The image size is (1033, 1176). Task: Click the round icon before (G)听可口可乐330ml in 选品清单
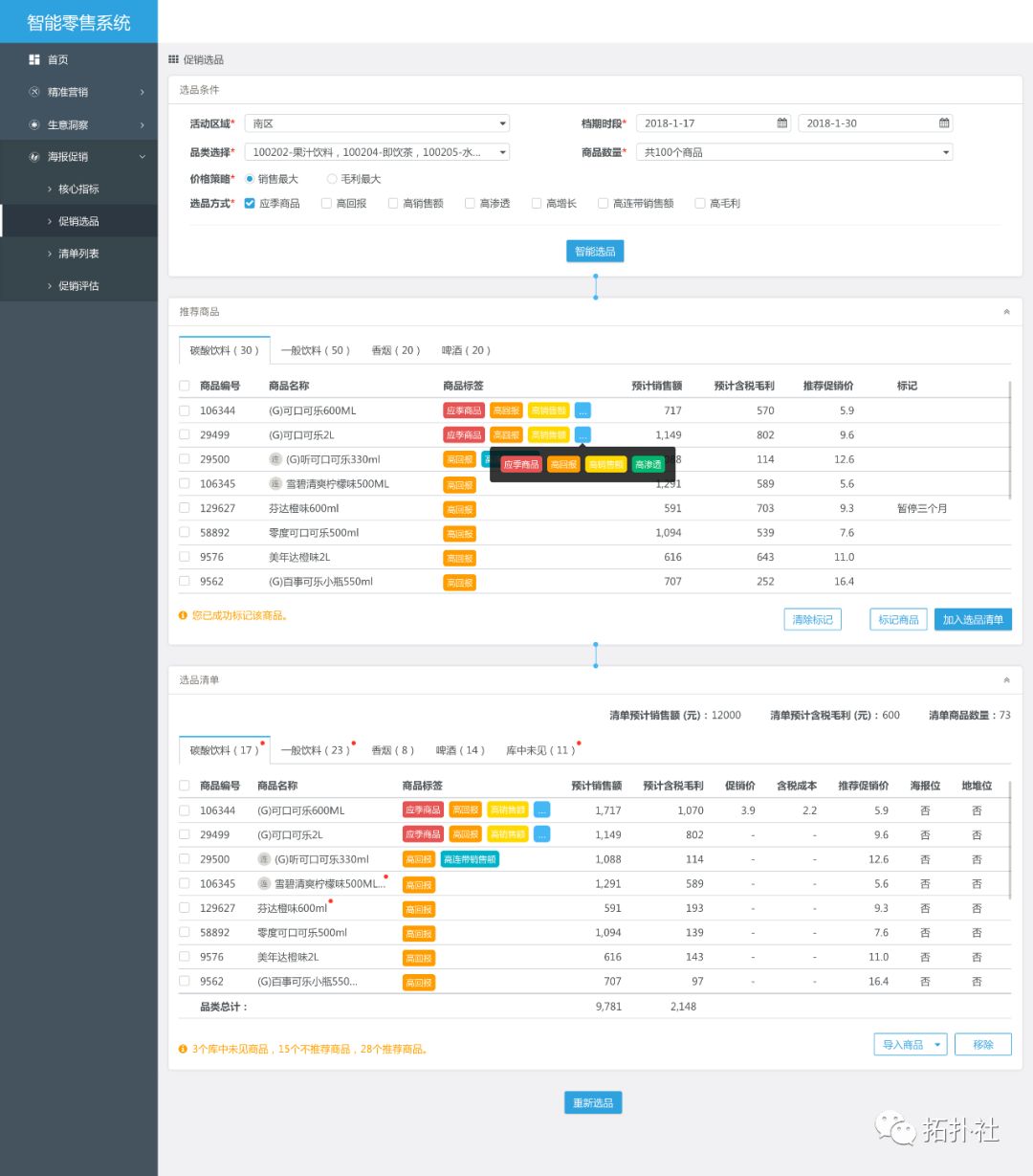coord(264,859)
